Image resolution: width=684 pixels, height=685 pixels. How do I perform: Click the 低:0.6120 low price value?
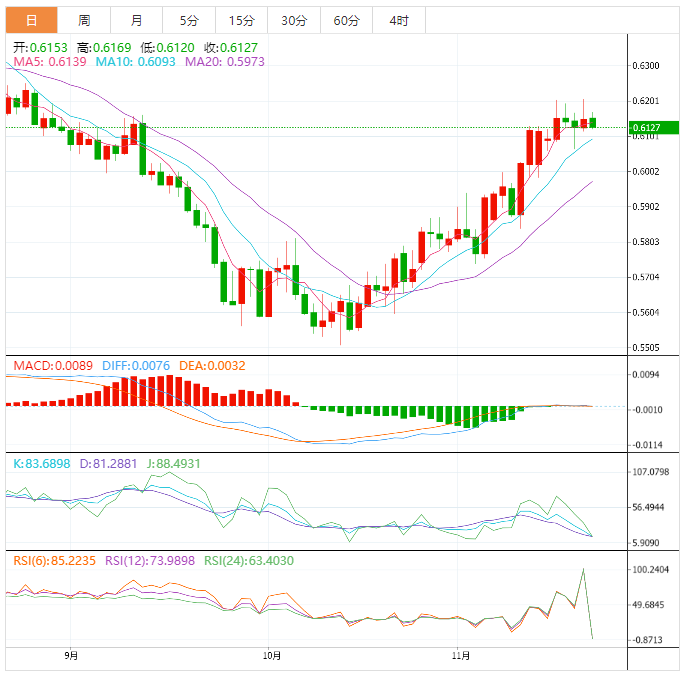click(x=167, y=47)
